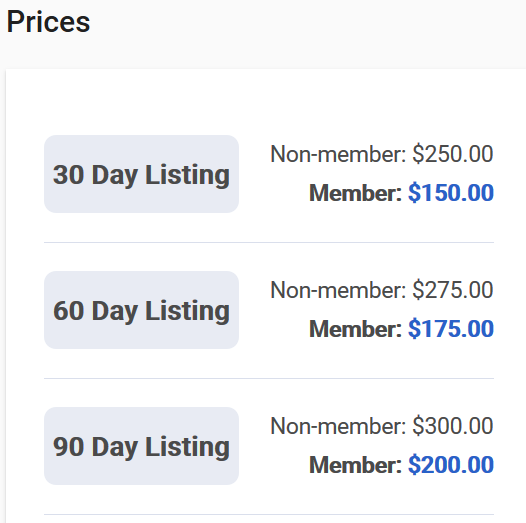Click the $200.00 member price
Image resolution: width=526 pixels, height=523 pixels.
(451, 465)
